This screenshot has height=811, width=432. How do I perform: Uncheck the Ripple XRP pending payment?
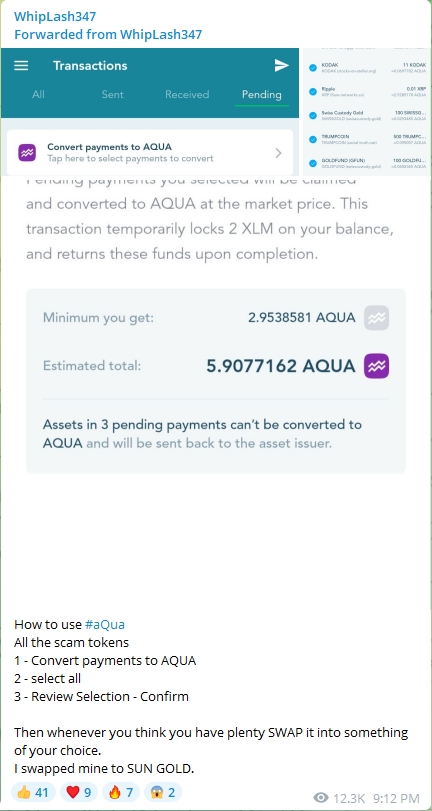tap(312, 92)
